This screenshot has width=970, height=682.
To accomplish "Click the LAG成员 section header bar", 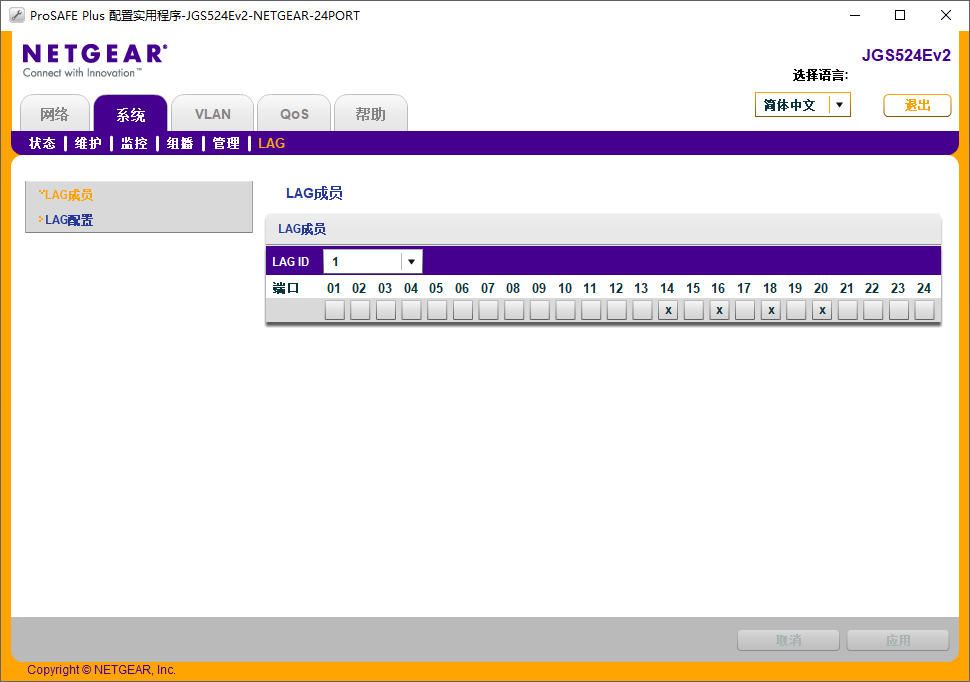I will (603, 229).
